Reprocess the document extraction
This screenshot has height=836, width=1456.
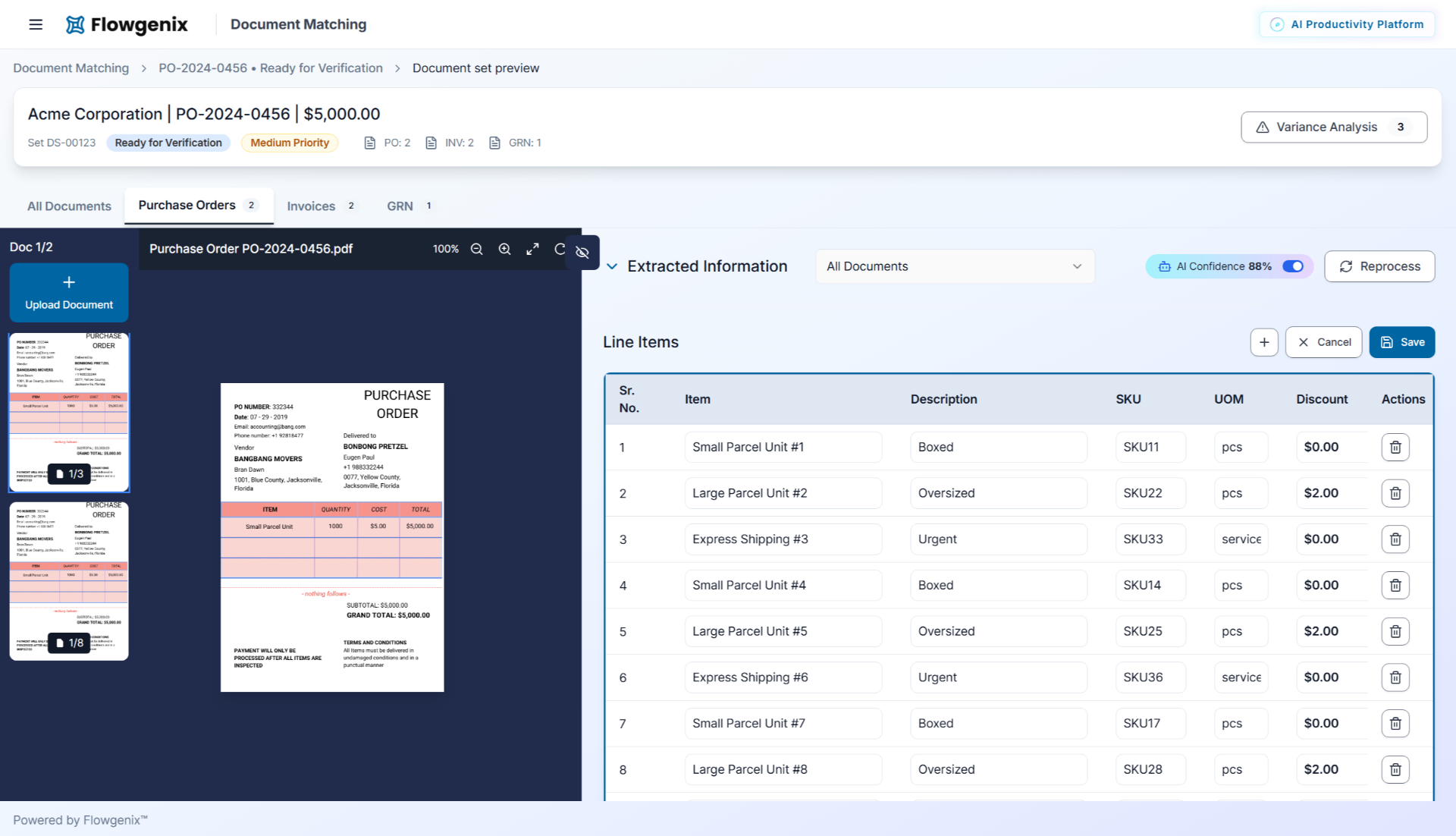point(1379,266)
